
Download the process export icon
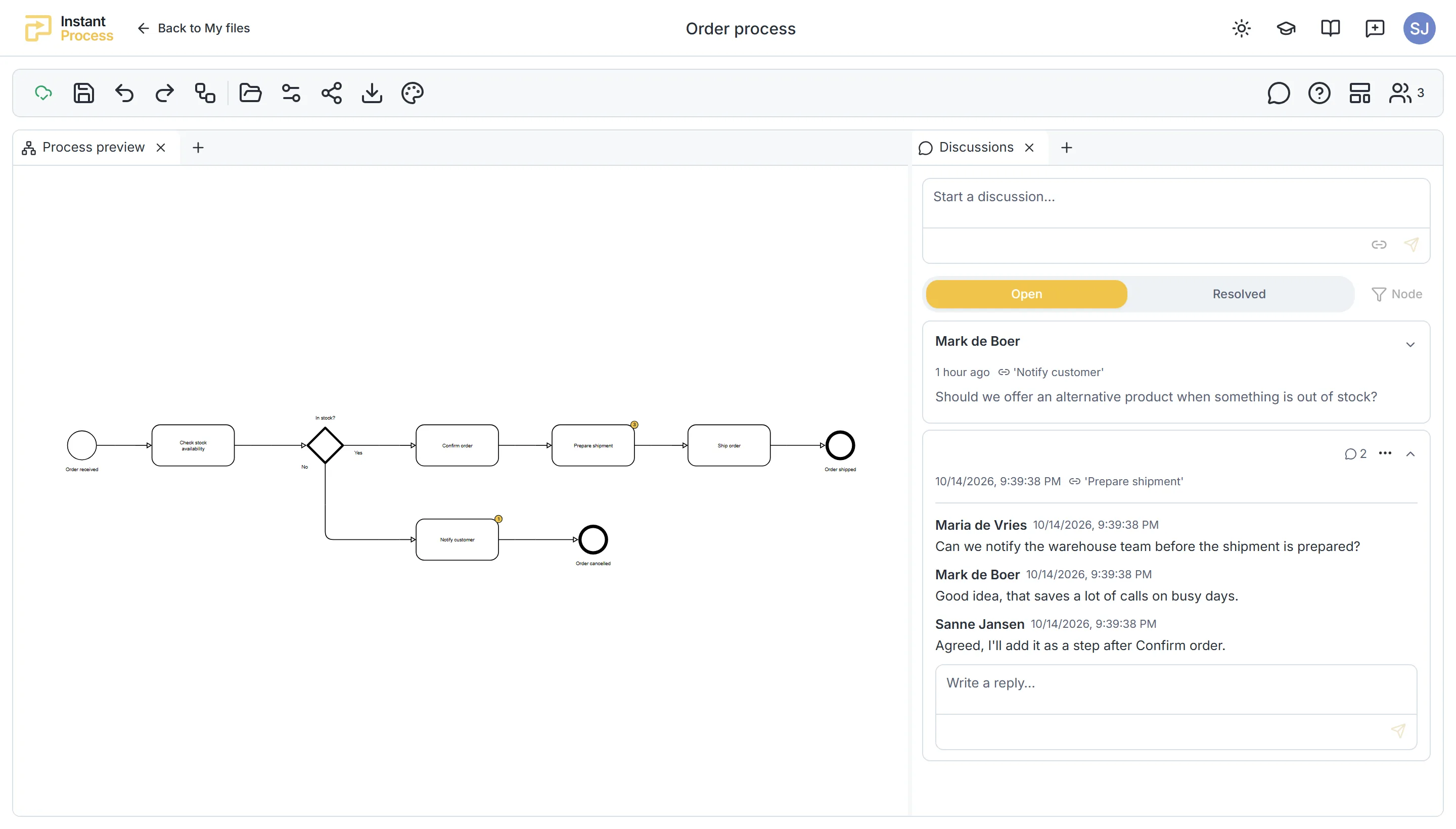(x=372, y=93)
